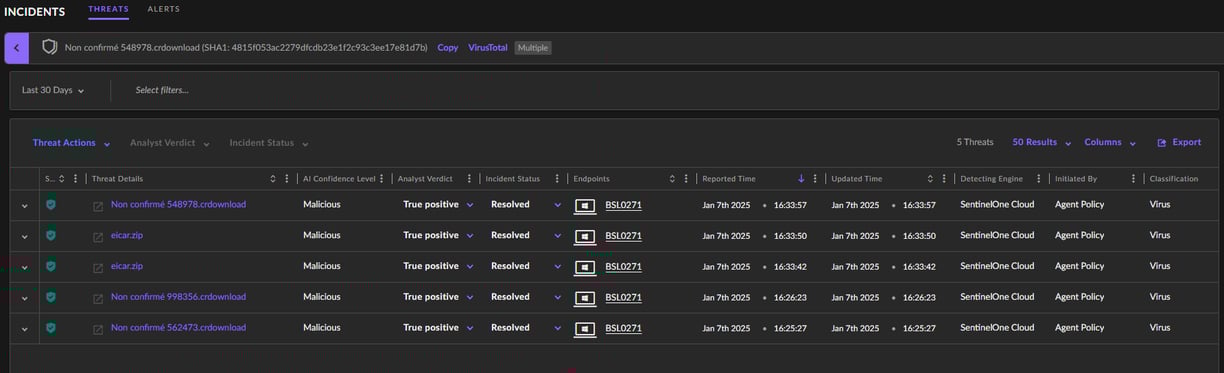Open the Last 30 Days date range dropdown
1224x373 pixels.
(x=53, y=90)
